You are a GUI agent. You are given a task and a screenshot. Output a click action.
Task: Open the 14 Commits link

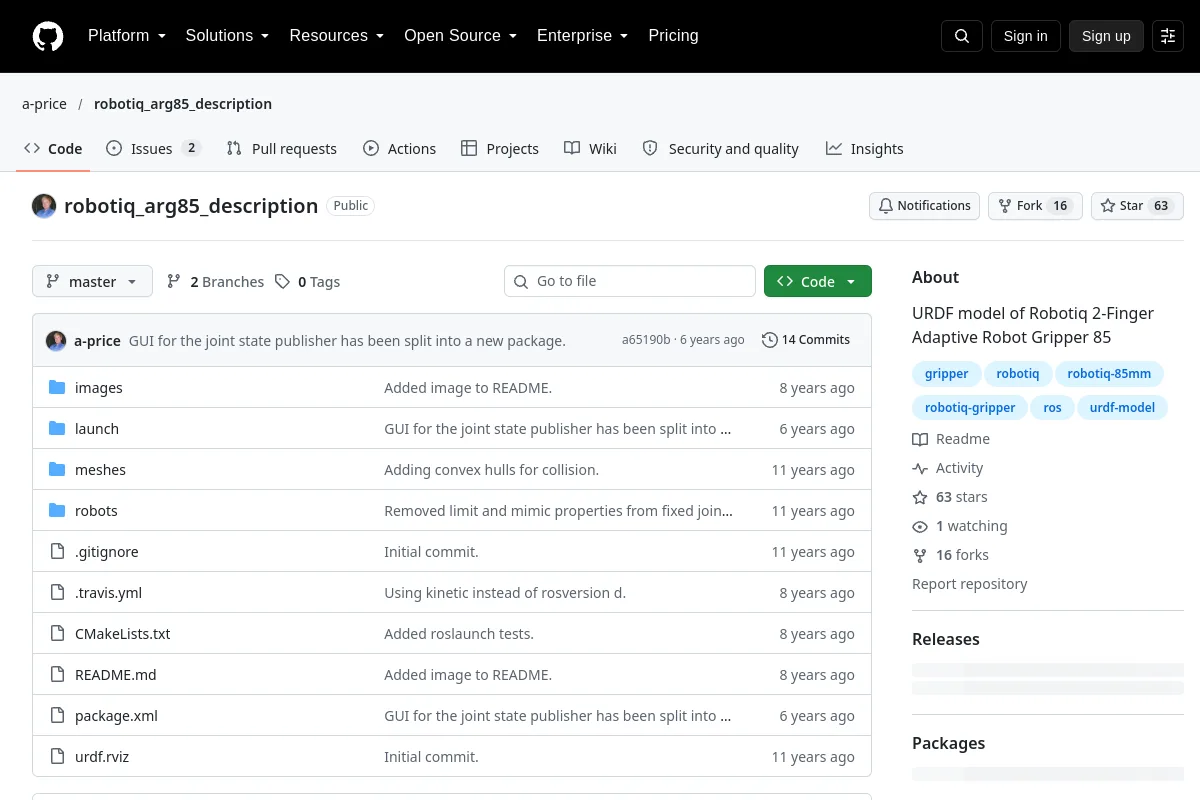click(x=806, y=340)
